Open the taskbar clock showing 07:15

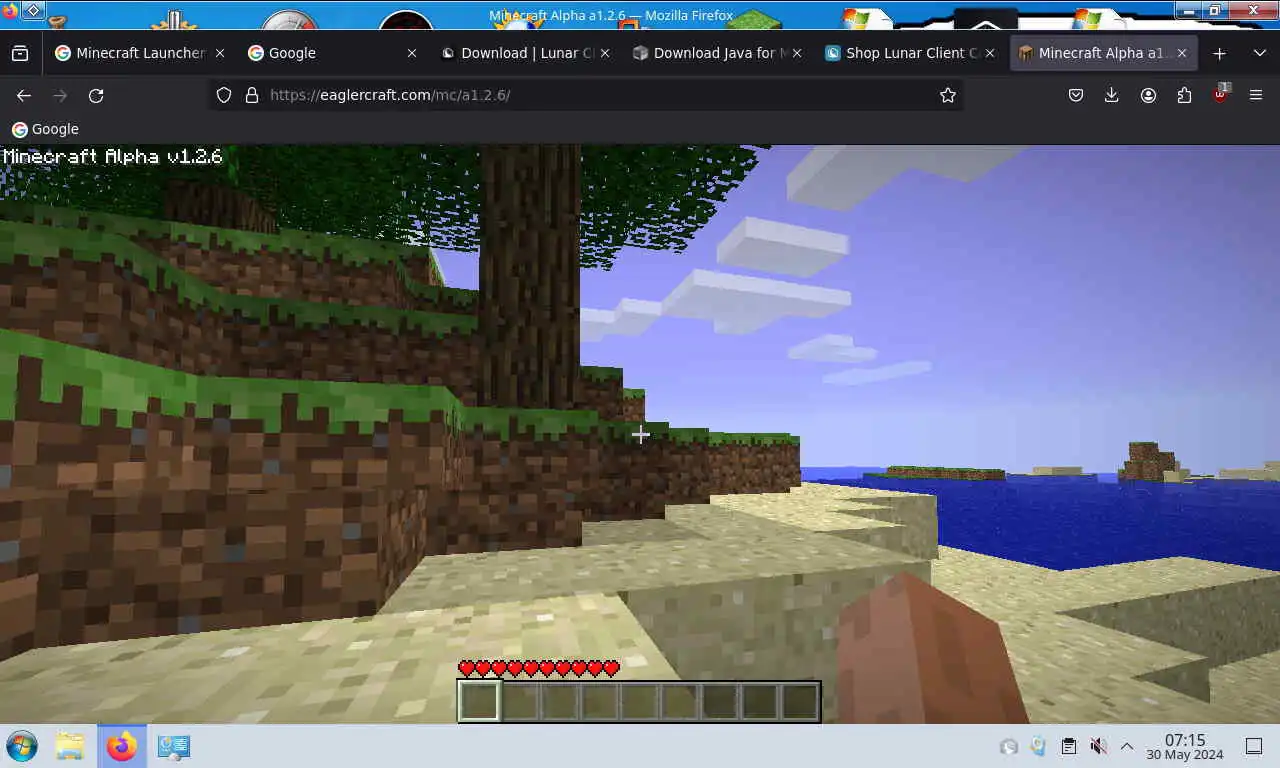(x=1185, y=746)
